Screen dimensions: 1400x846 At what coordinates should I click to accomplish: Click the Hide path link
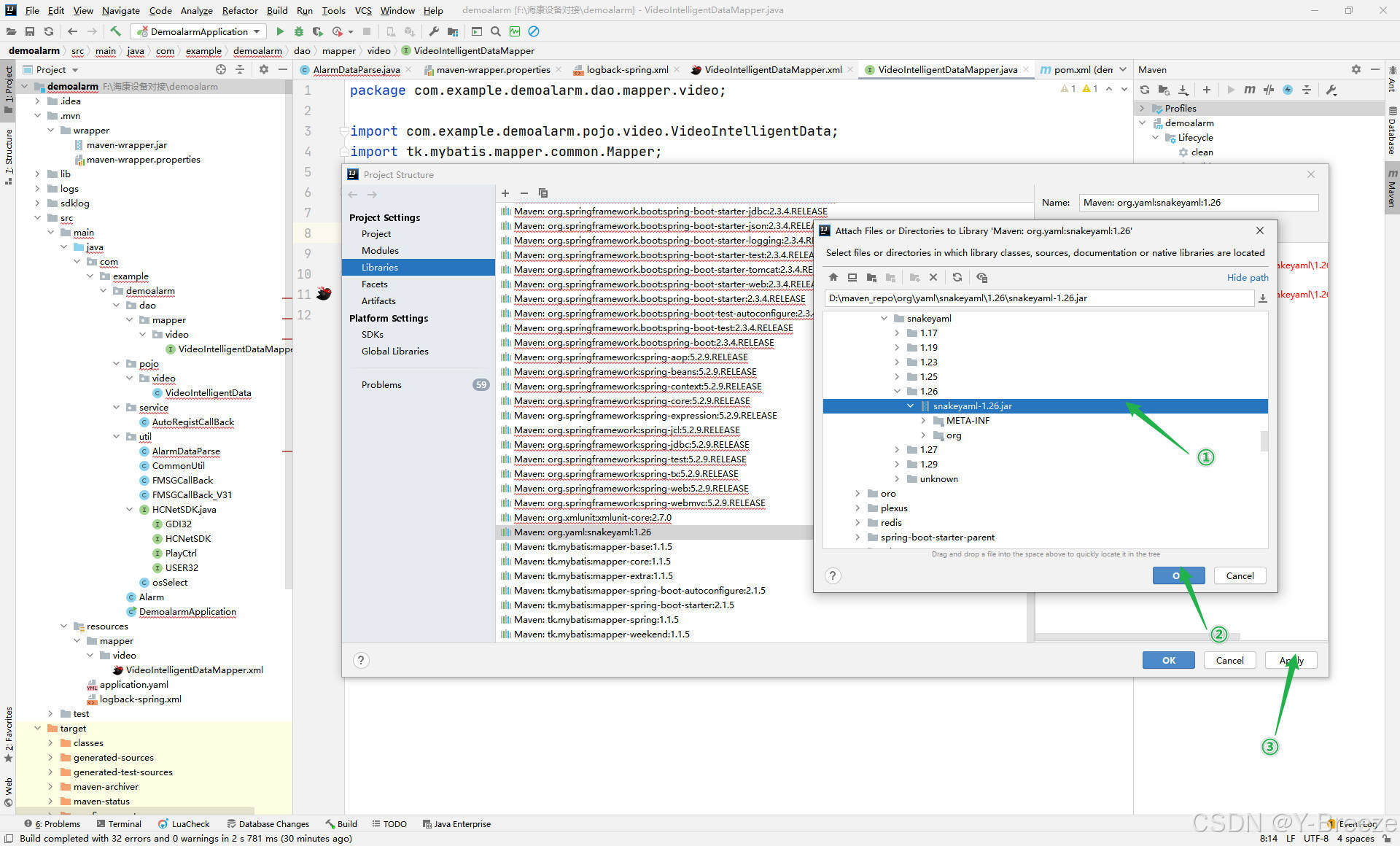[1247, 277]
